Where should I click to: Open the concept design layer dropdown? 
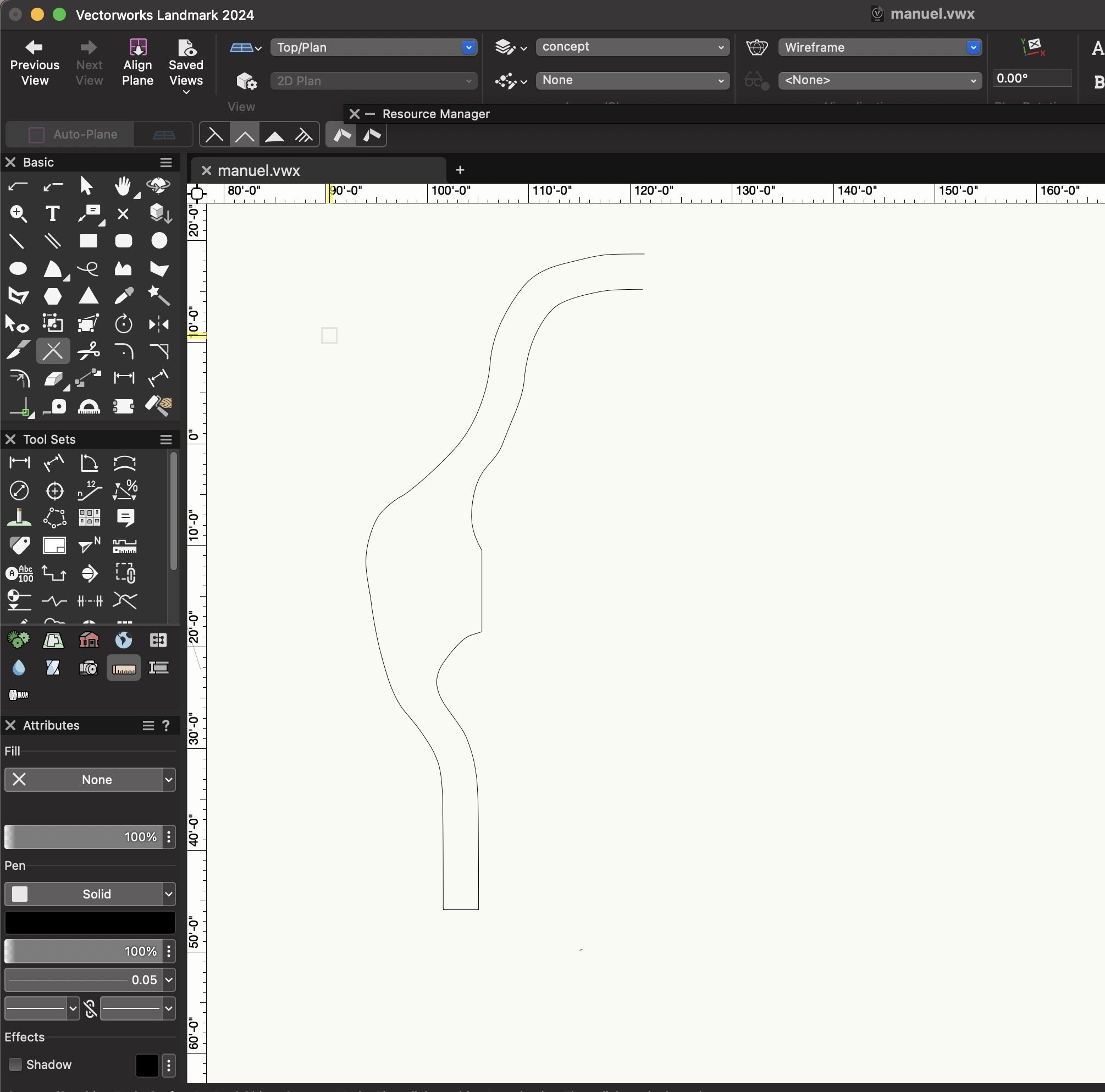click(x=631, y=47)
